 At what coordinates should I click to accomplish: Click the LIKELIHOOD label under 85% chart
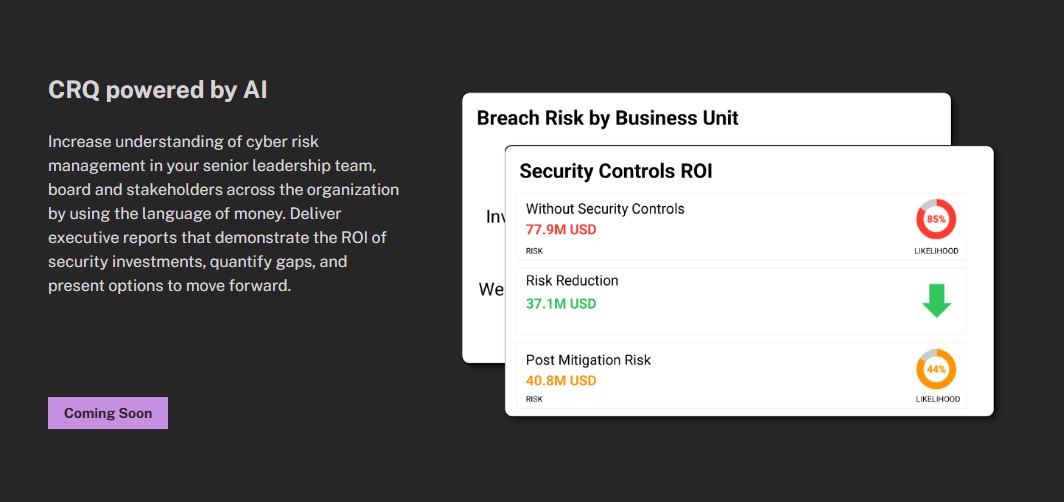point(936,251)
